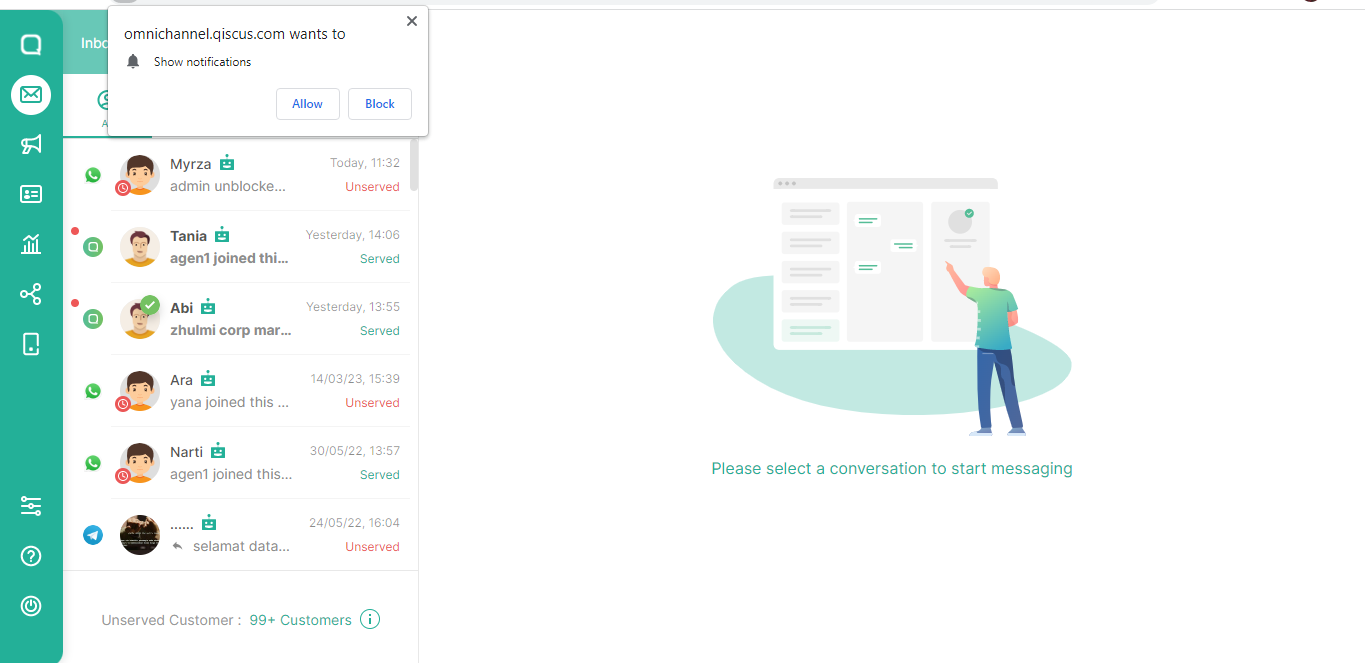Viewport: 1365px width, 663px height.
Task: Open the Broadcast megaphone icon
Action: (31, 145)
